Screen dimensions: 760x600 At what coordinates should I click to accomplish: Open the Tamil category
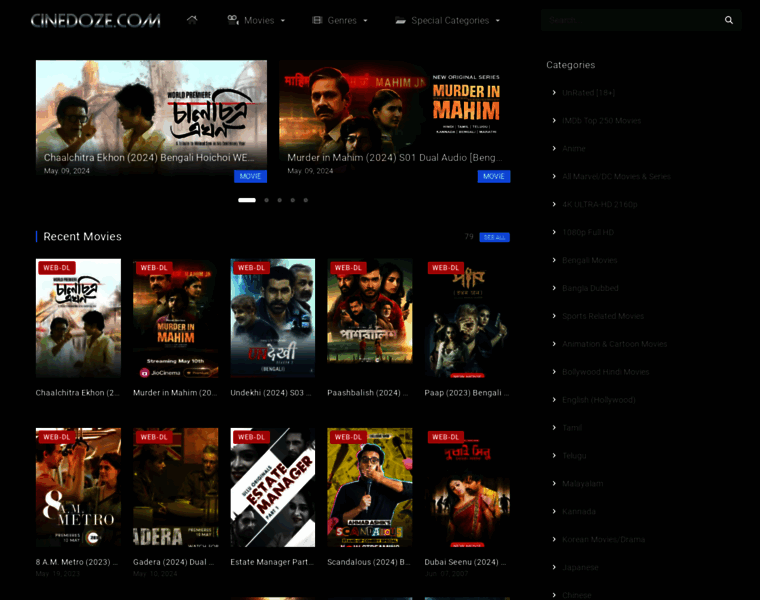pos(572,428)
